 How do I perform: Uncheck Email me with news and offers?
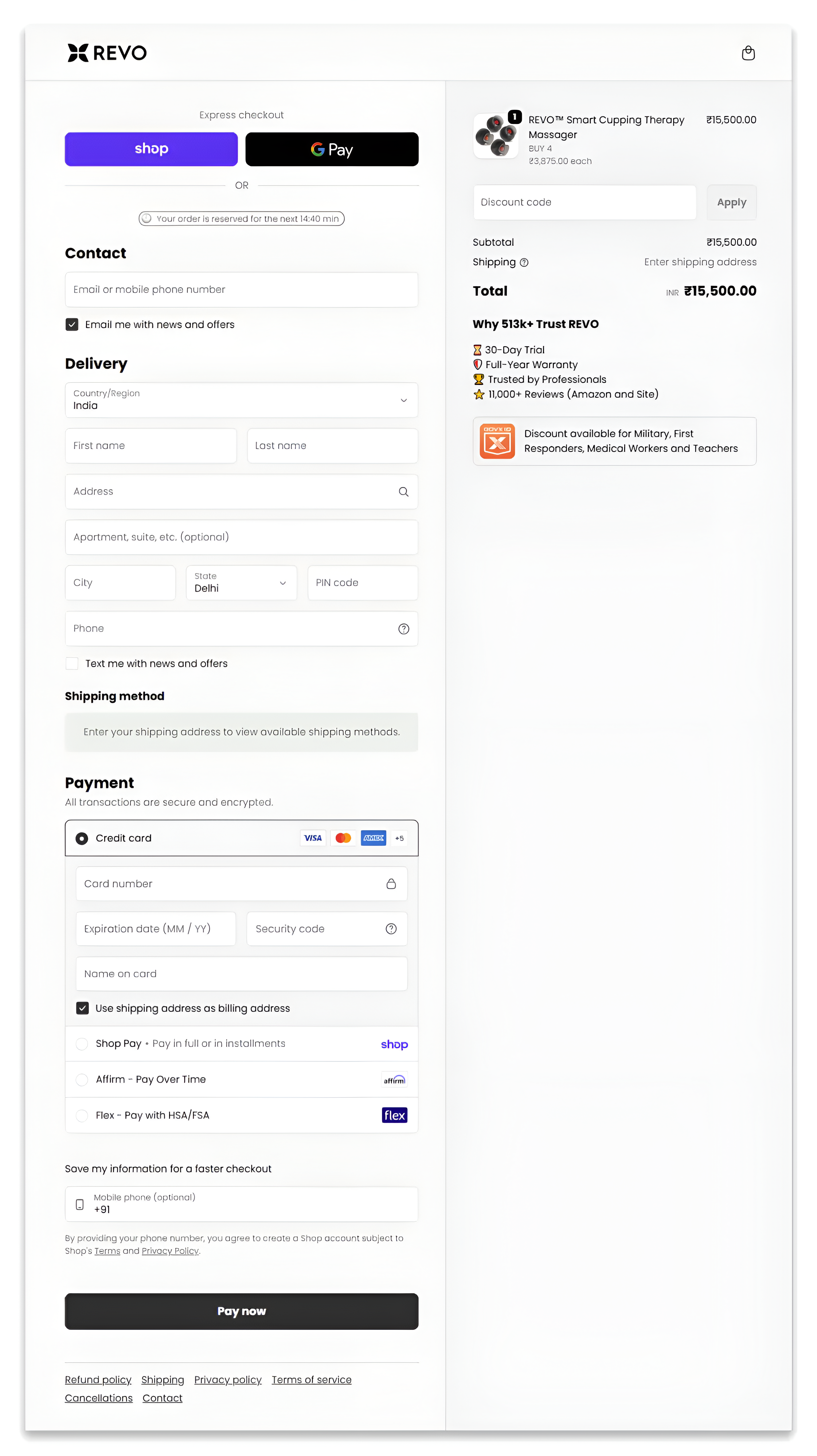(72, 324)
